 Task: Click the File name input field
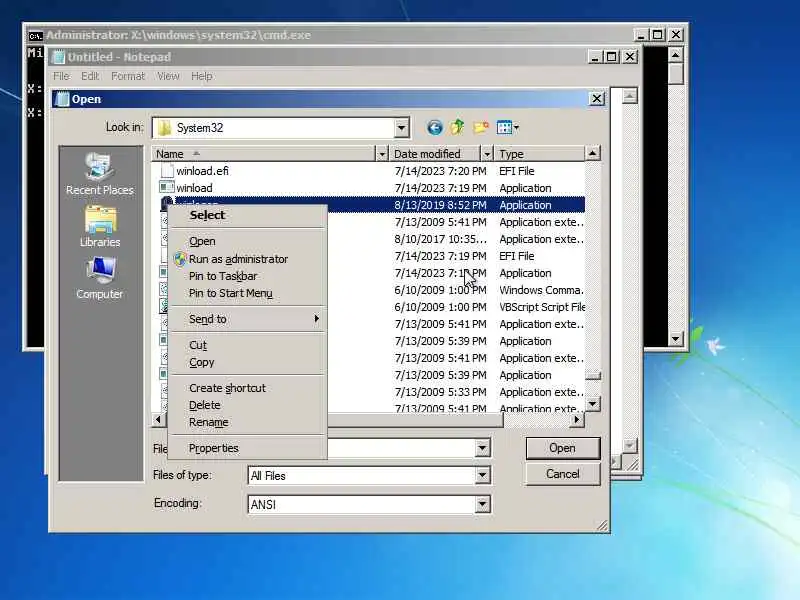pyautogui.click(x=401, y=448)
